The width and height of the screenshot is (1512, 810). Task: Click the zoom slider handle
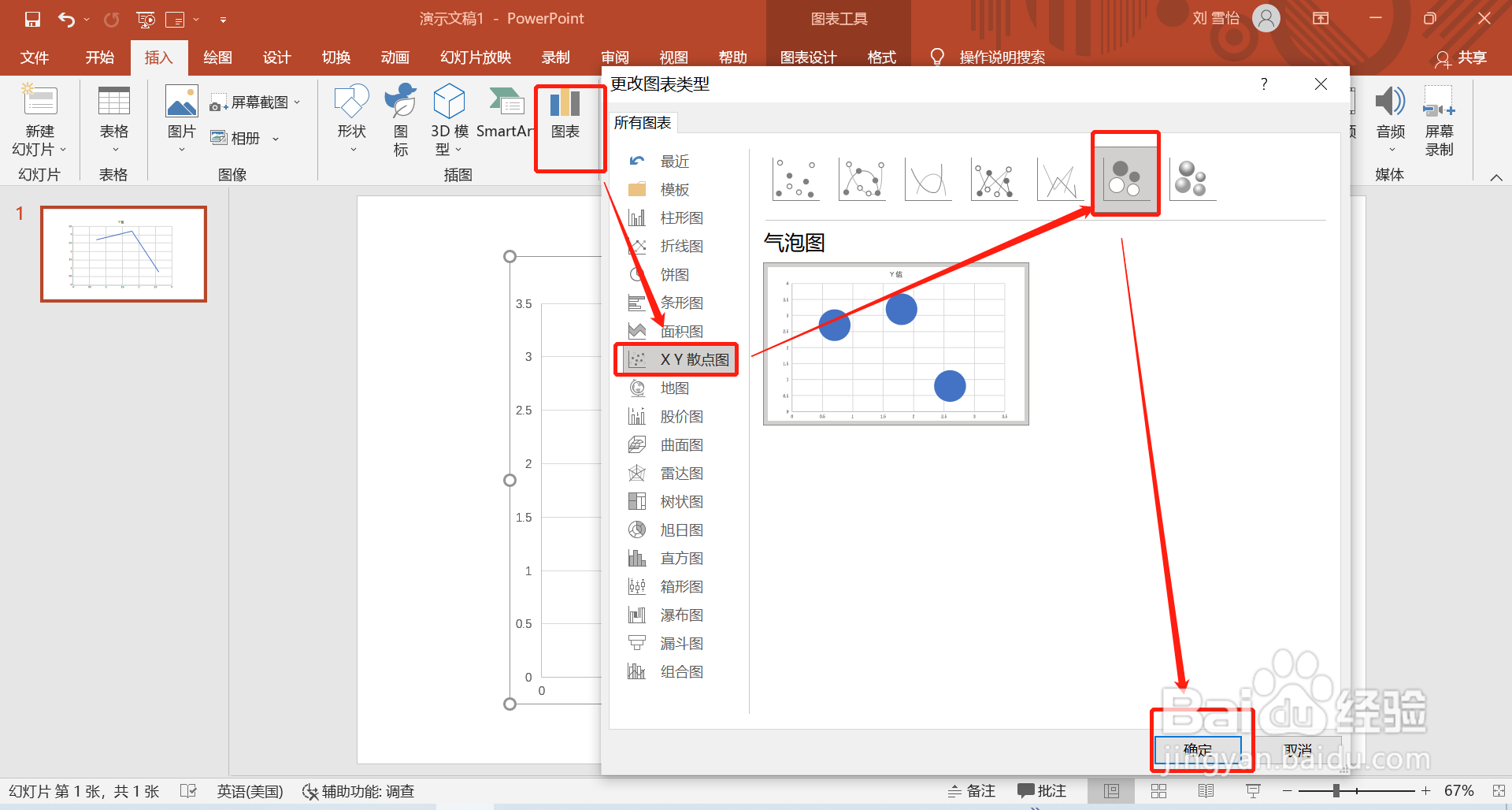[x=1336, y=790]
